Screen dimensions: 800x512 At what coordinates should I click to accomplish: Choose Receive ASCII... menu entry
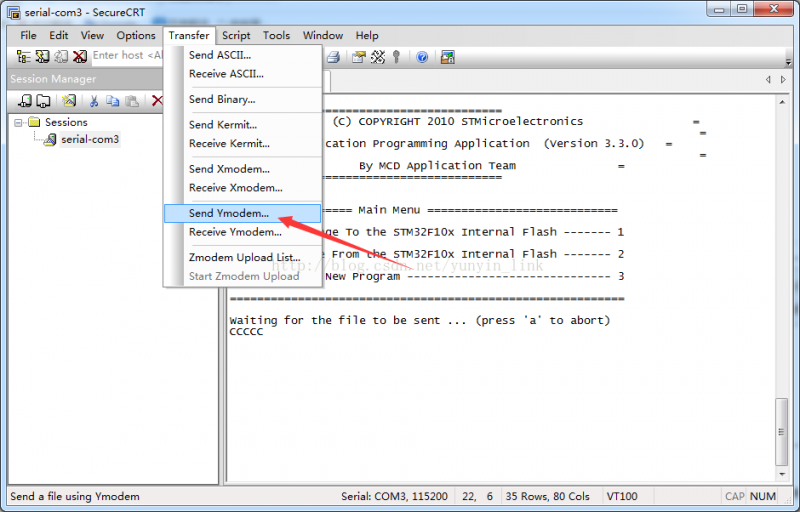pos(243,74)
